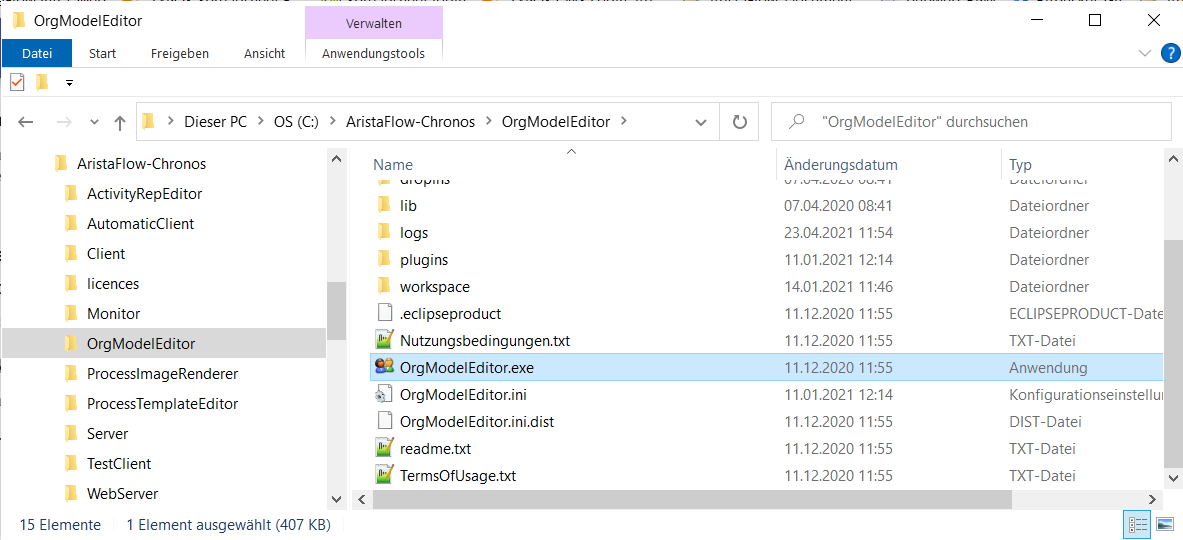
Task: Open chevron after OrgModelEditor breadcrumb
Action: pos(622,121)
